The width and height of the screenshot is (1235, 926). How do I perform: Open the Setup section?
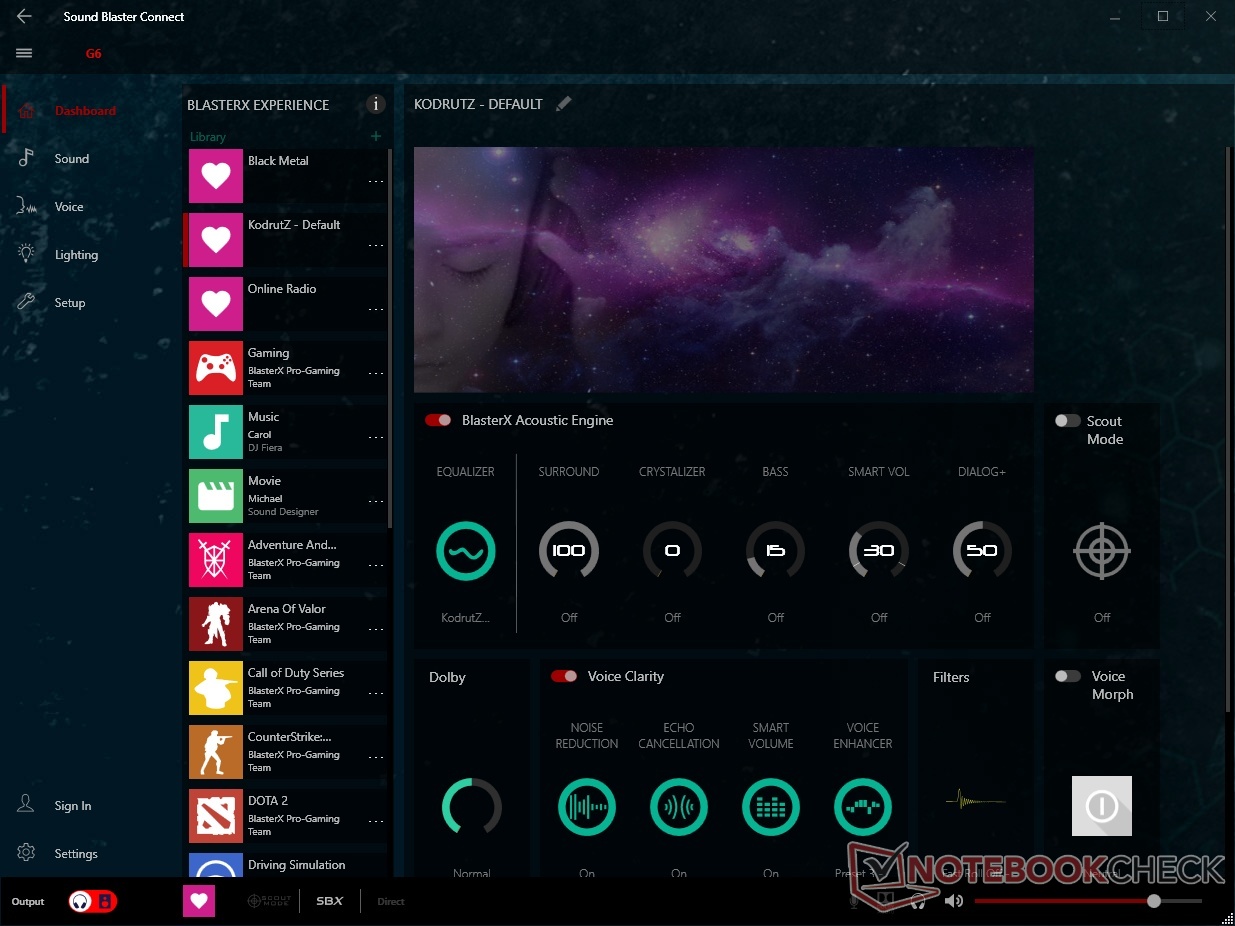coord(70,303)
